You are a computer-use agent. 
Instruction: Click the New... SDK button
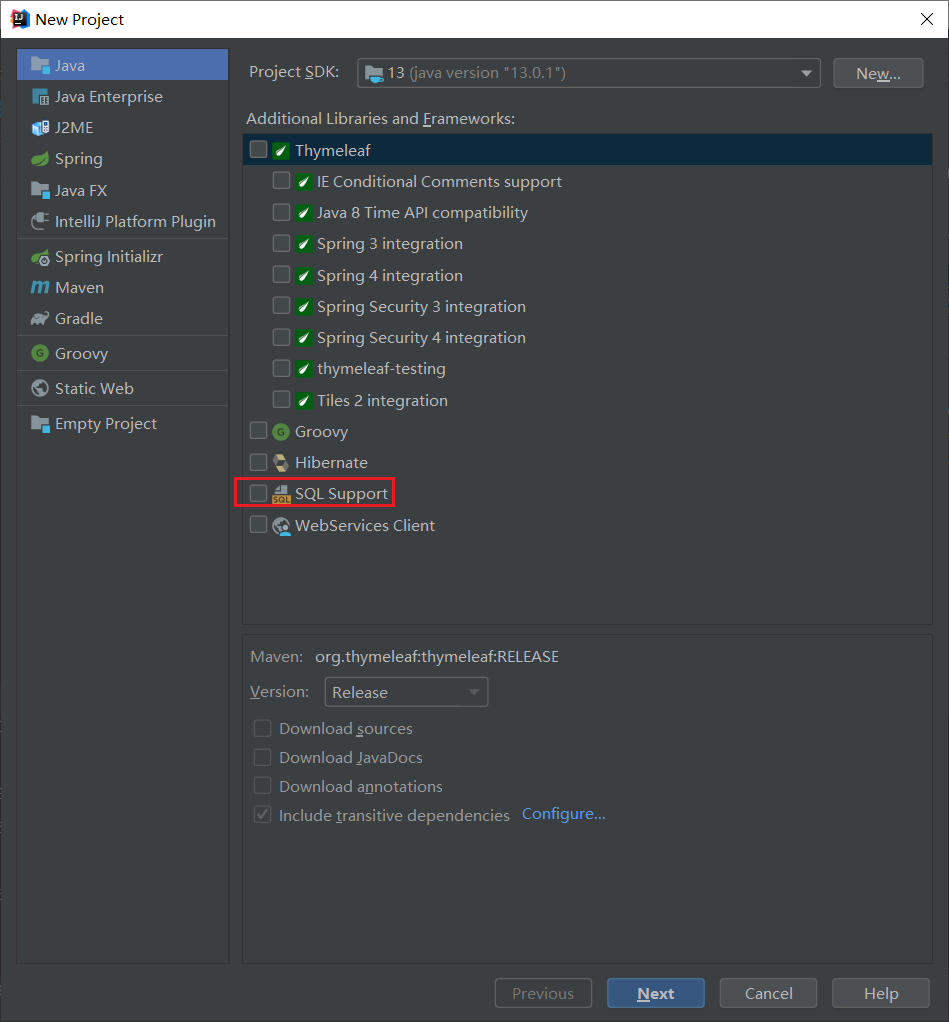click(x=878, y=73)
